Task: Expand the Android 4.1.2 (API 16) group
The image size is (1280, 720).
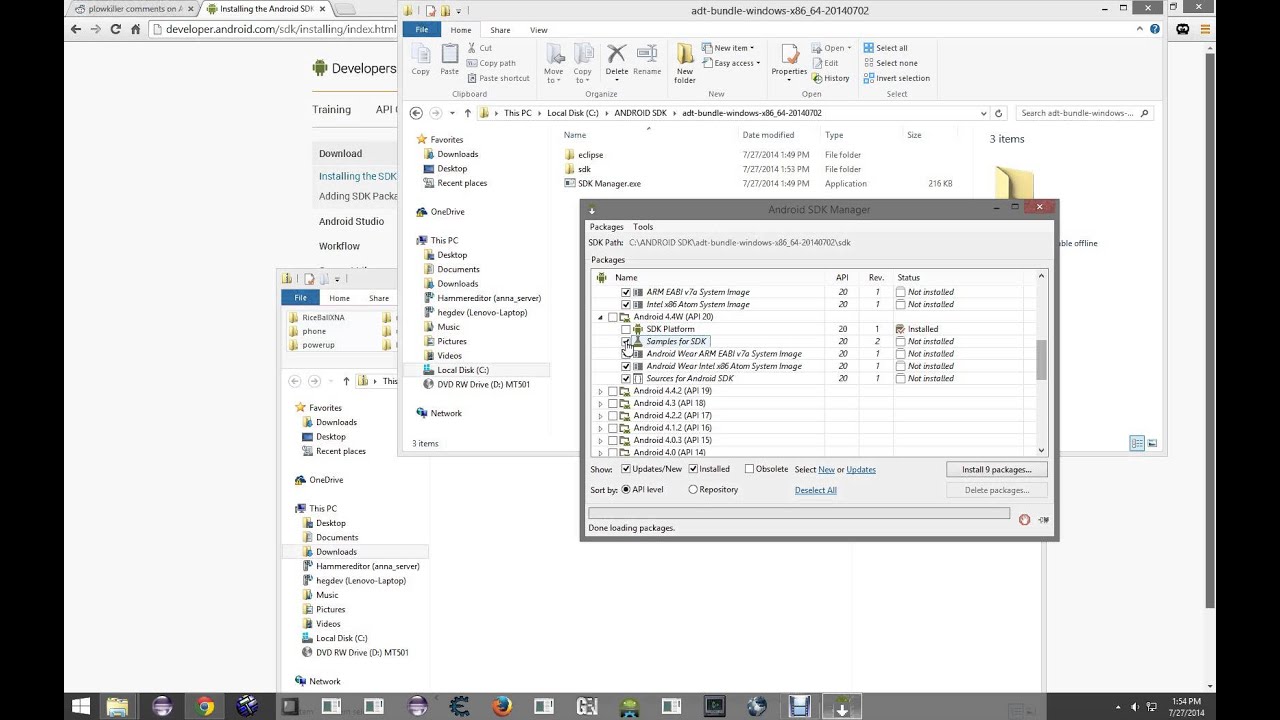Action: pos(601,428)
